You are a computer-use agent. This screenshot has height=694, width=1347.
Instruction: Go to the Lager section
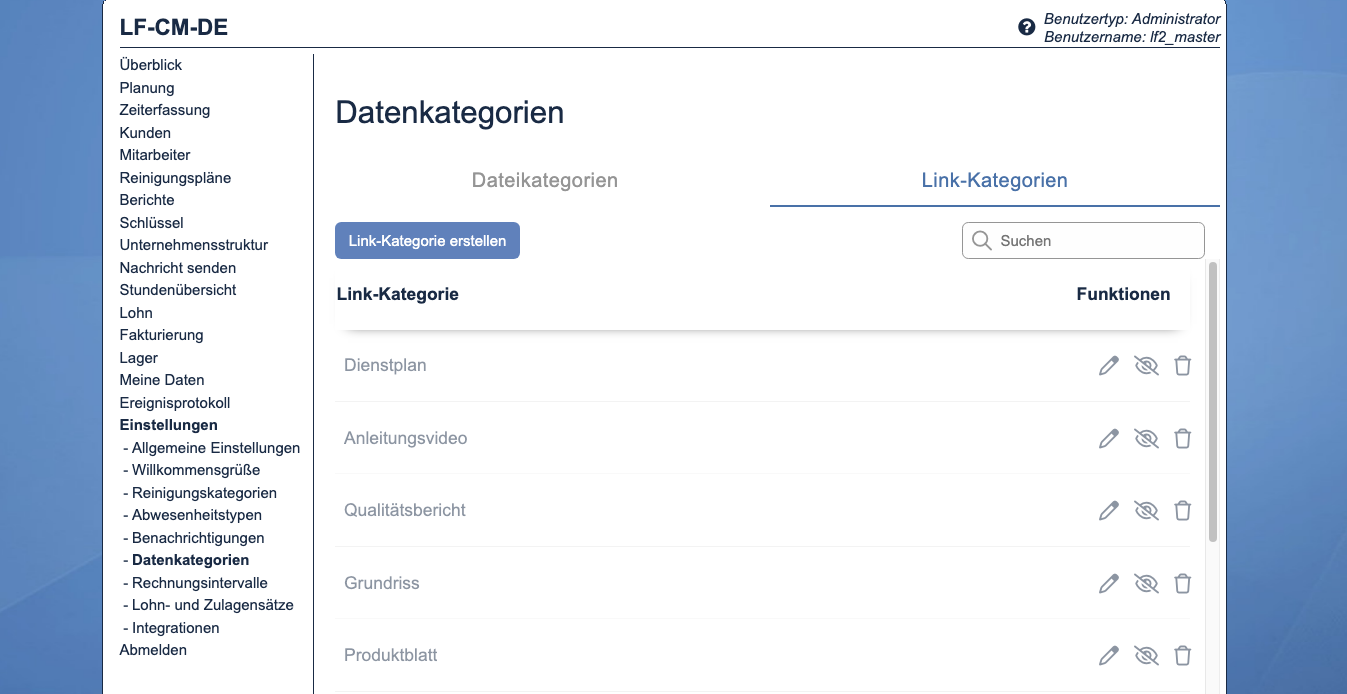(139, 358)
